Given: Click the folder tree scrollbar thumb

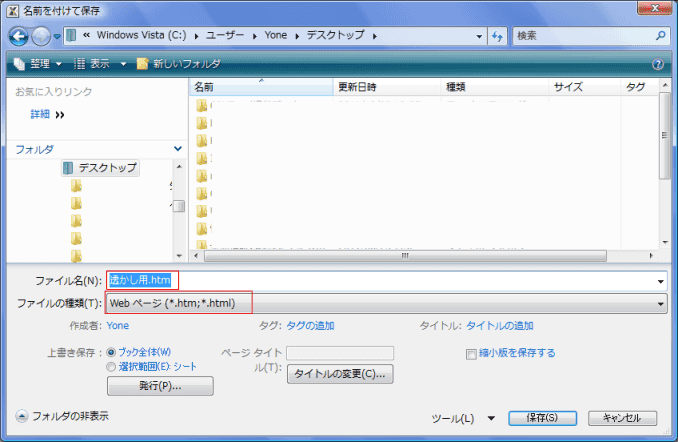Looking at the screenshot, I should [179, 206].
